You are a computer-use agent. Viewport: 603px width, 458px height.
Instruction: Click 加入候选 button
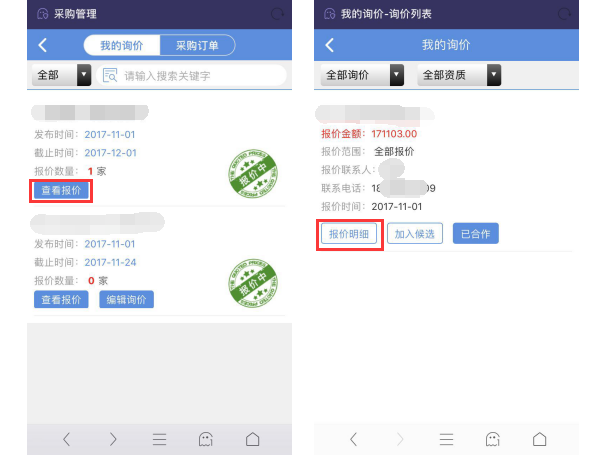(415, 234)
